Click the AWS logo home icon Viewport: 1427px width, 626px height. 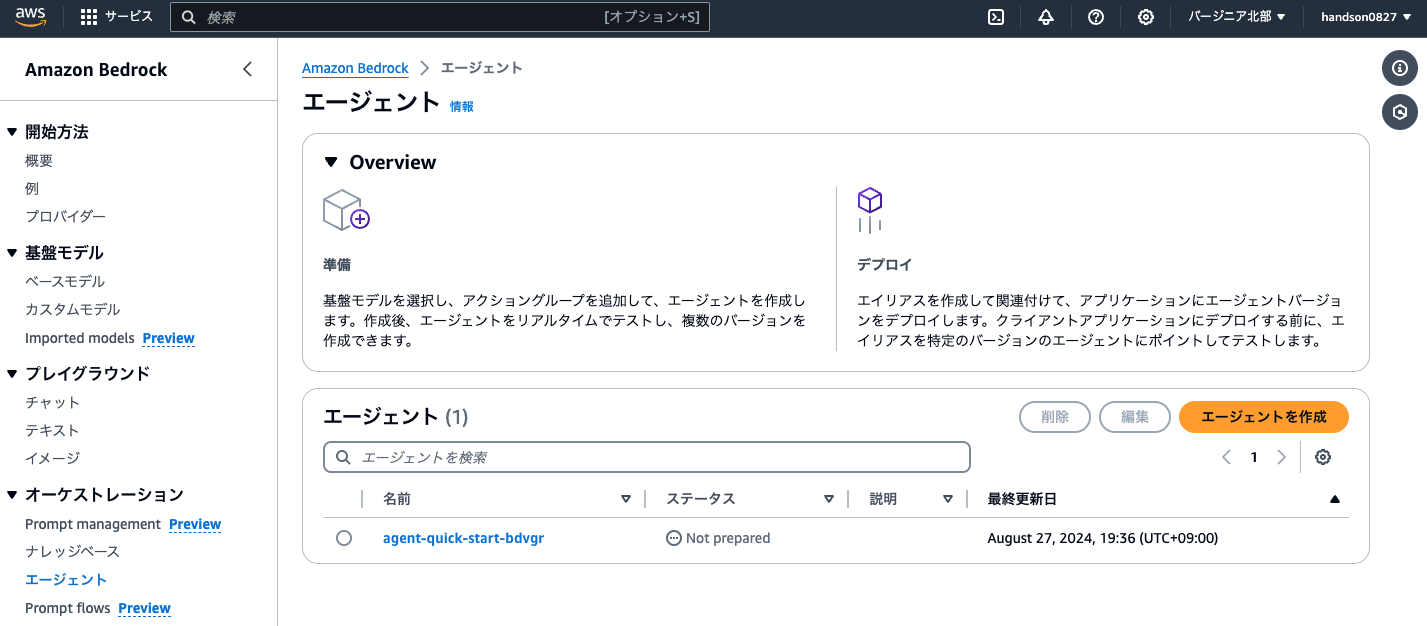(31, 16)
